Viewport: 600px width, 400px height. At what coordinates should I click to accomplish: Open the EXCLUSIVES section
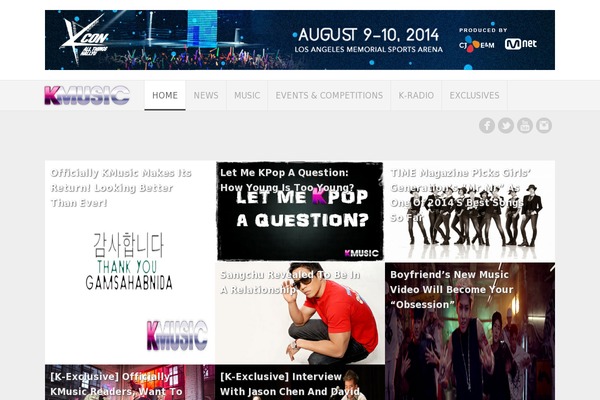(x=474, y=95)
